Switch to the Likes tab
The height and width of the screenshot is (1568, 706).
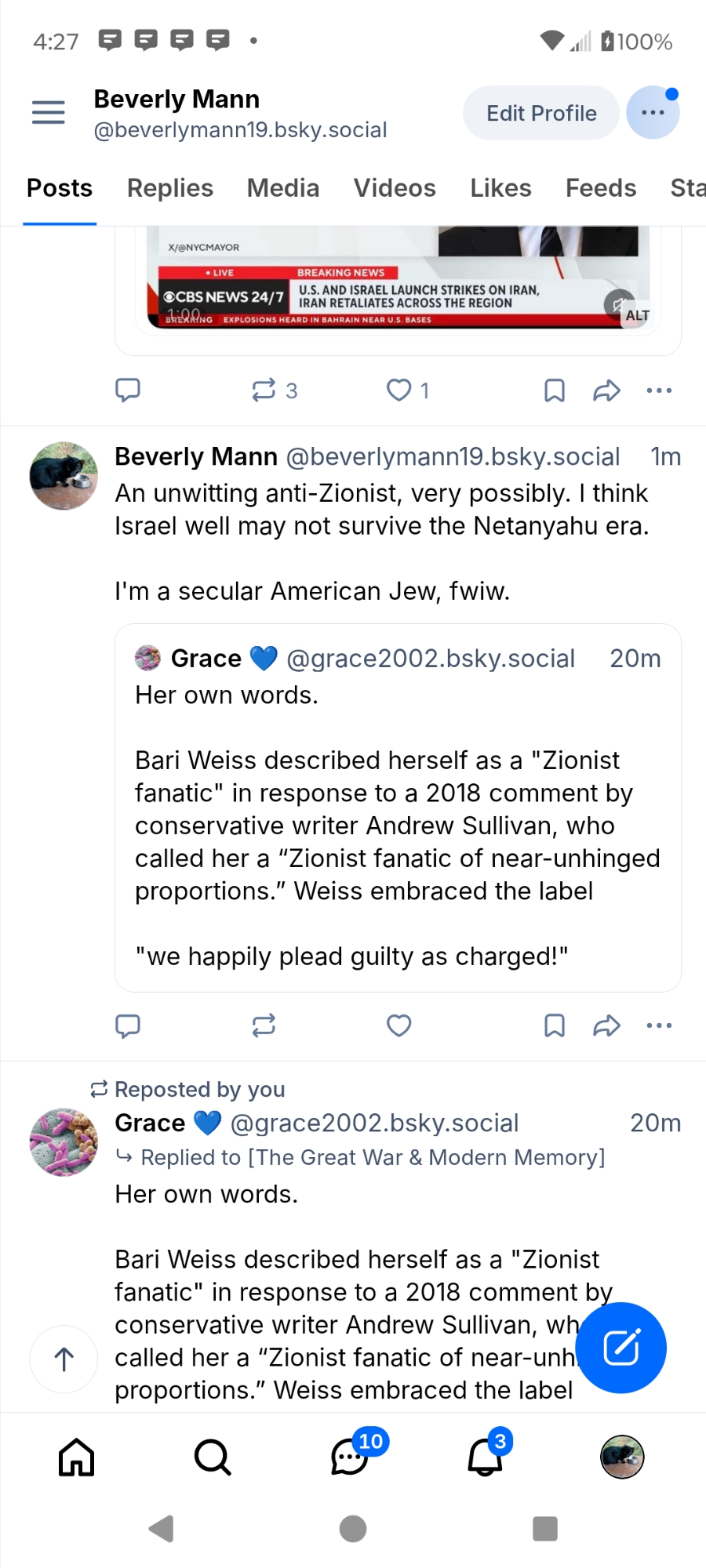tap(500, 188)
